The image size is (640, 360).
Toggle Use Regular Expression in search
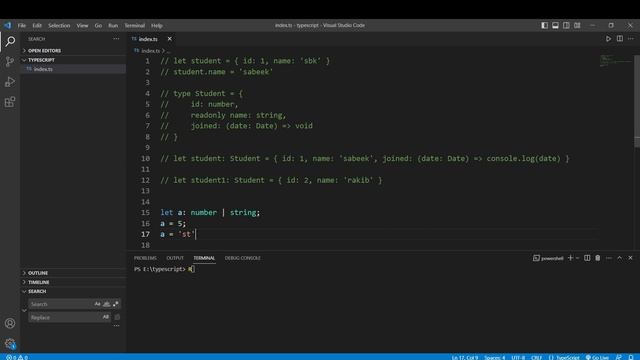116,304
